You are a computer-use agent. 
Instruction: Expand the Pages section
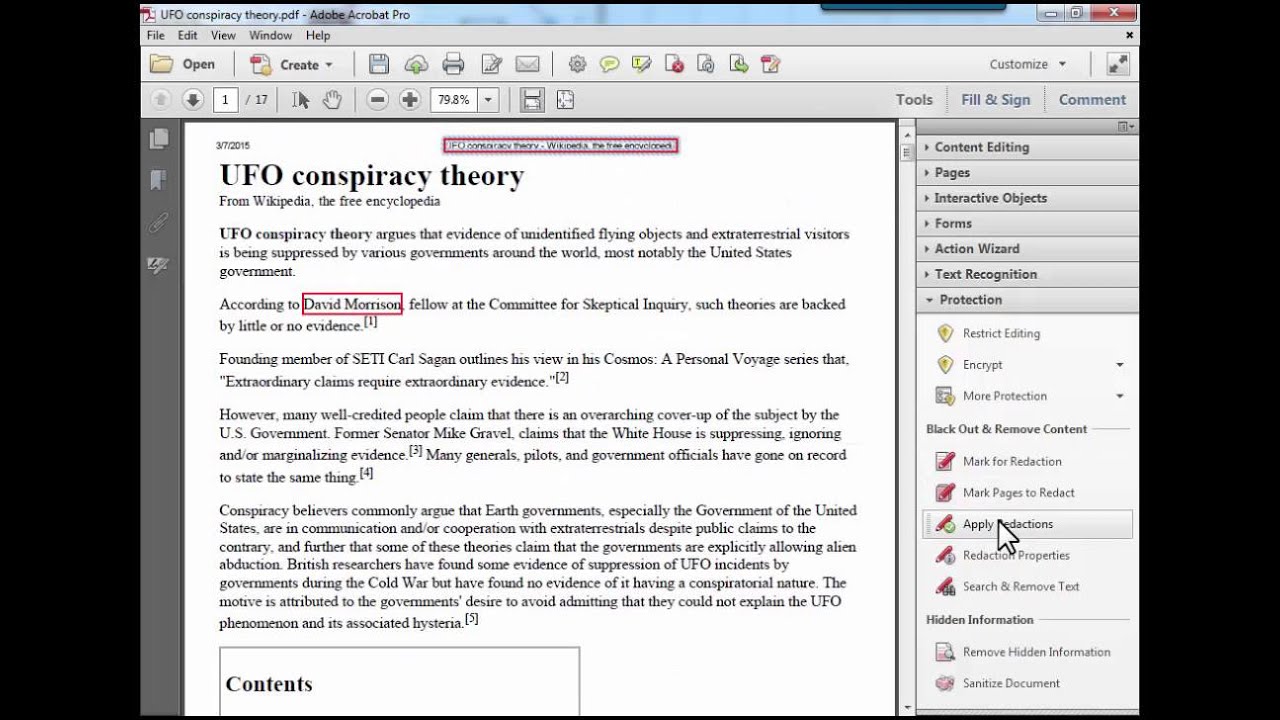(x=1027, y=172)
